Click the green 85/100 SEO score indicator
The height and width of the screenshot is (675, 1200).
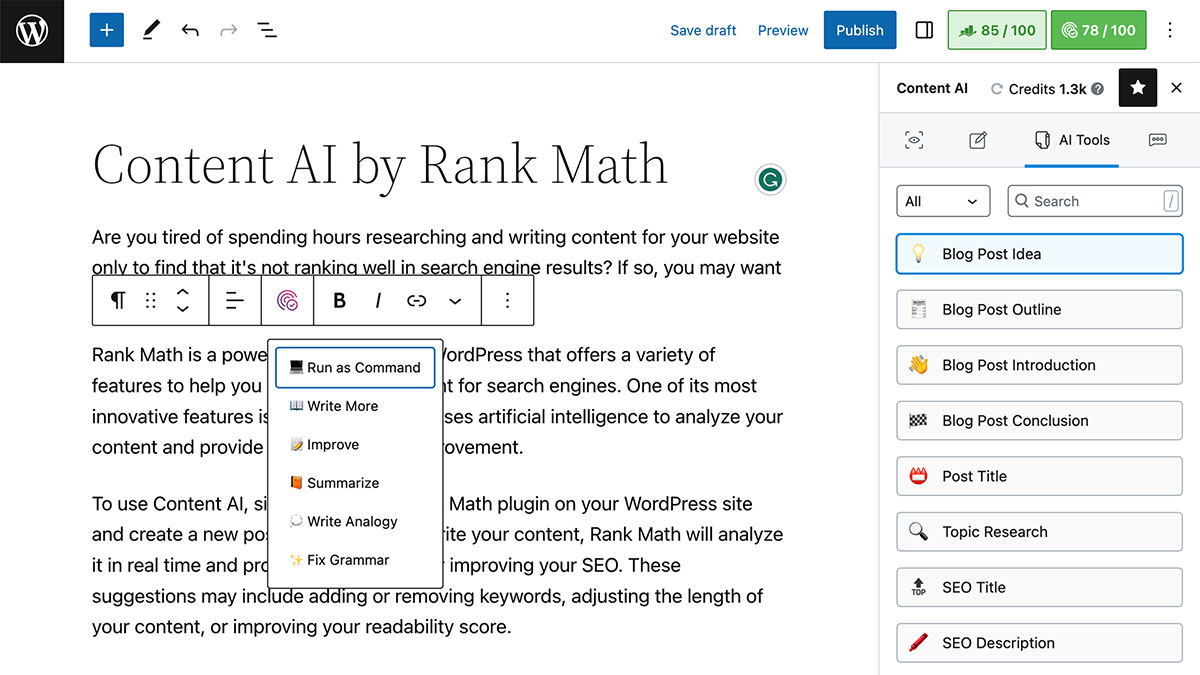pyautogui.click(x=996, y=30)
